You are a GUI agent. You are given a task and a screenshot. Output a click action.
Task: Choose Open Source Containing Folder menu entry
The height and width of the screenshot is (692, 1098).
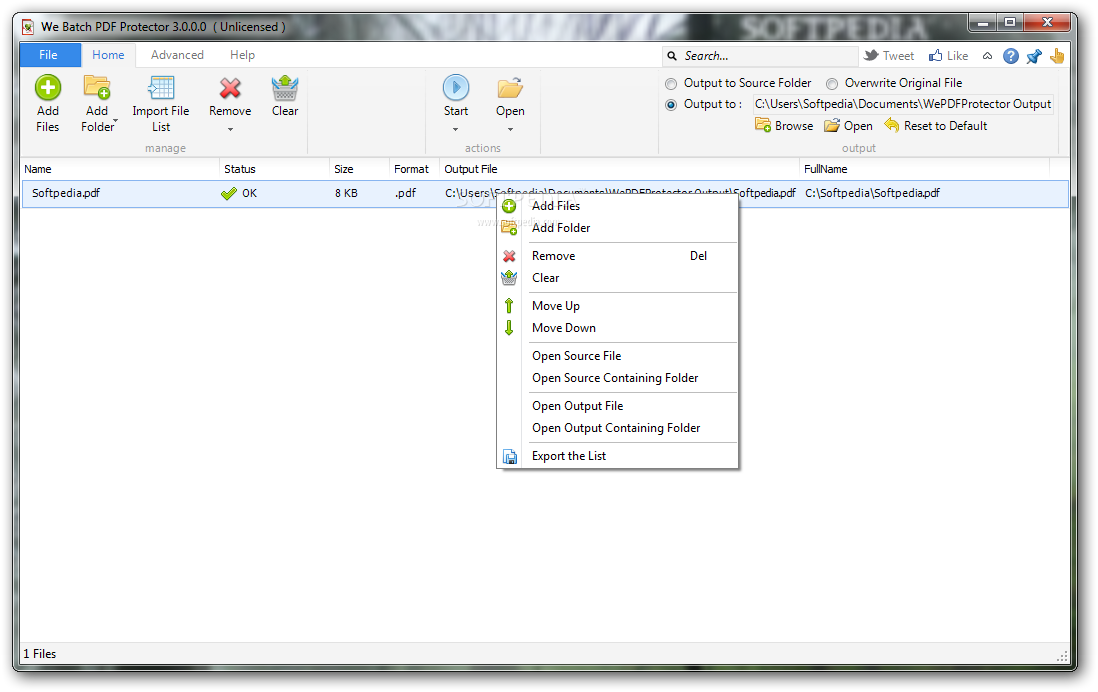pyautogui.click(x=617, y=378)
